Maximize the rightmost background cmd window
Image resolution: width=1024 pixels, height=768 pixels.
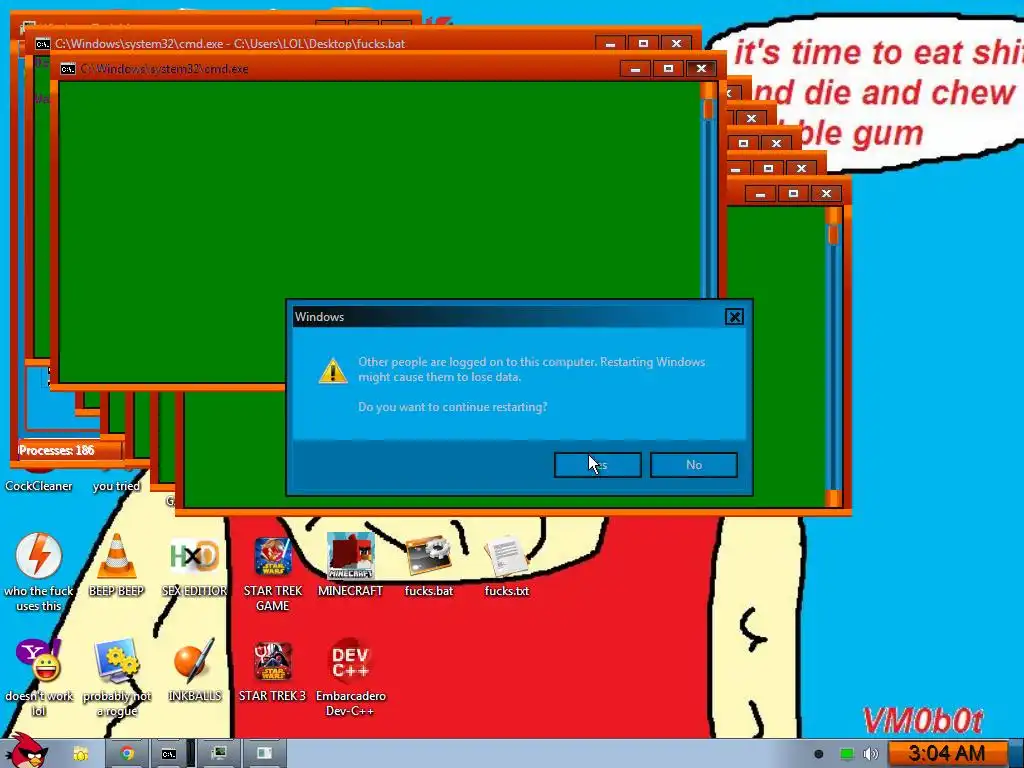[x=793, y=194]
